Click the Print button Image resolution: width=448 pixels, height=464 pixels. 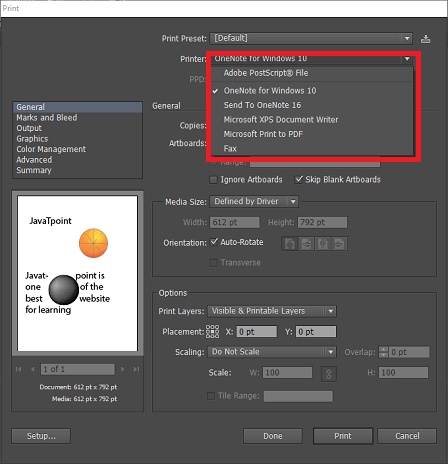click(x=343, y=436)
